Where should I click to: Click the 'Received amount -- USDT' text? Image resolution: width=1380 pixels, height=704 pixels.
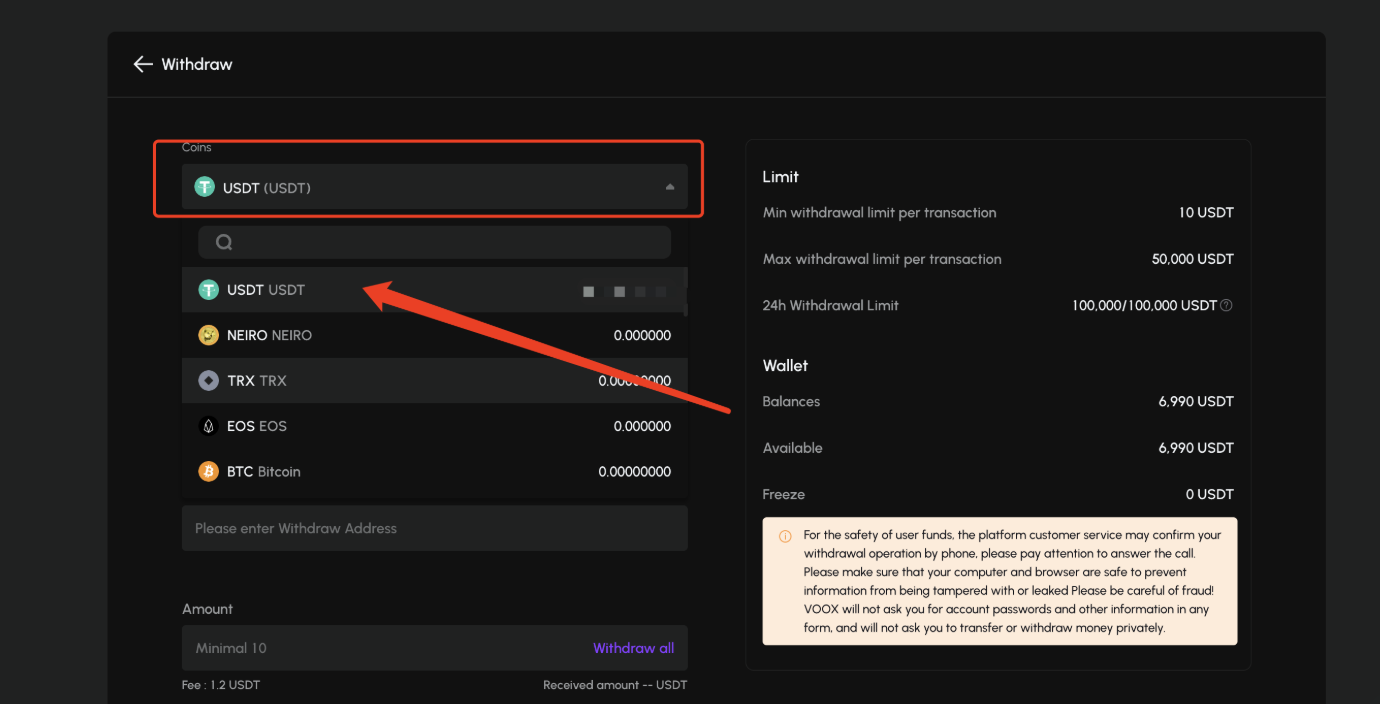click(x=615, y=685)
